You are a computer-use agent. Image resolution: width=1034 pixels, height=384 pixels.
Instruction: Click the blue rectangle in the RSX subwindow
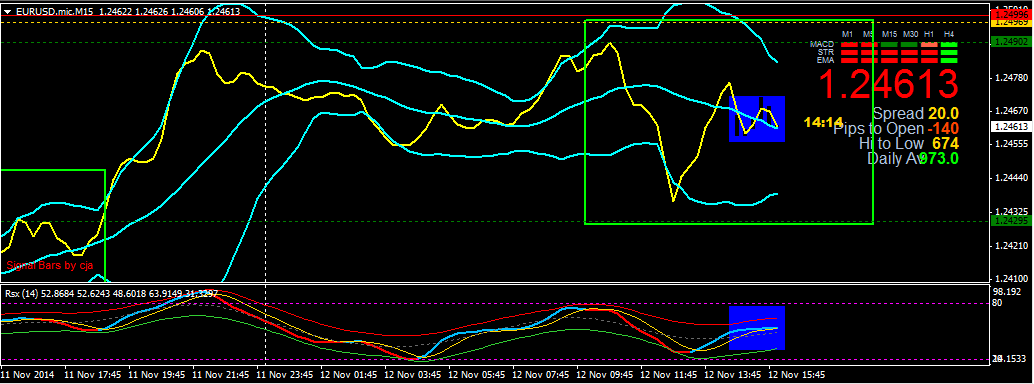point(756,327)
